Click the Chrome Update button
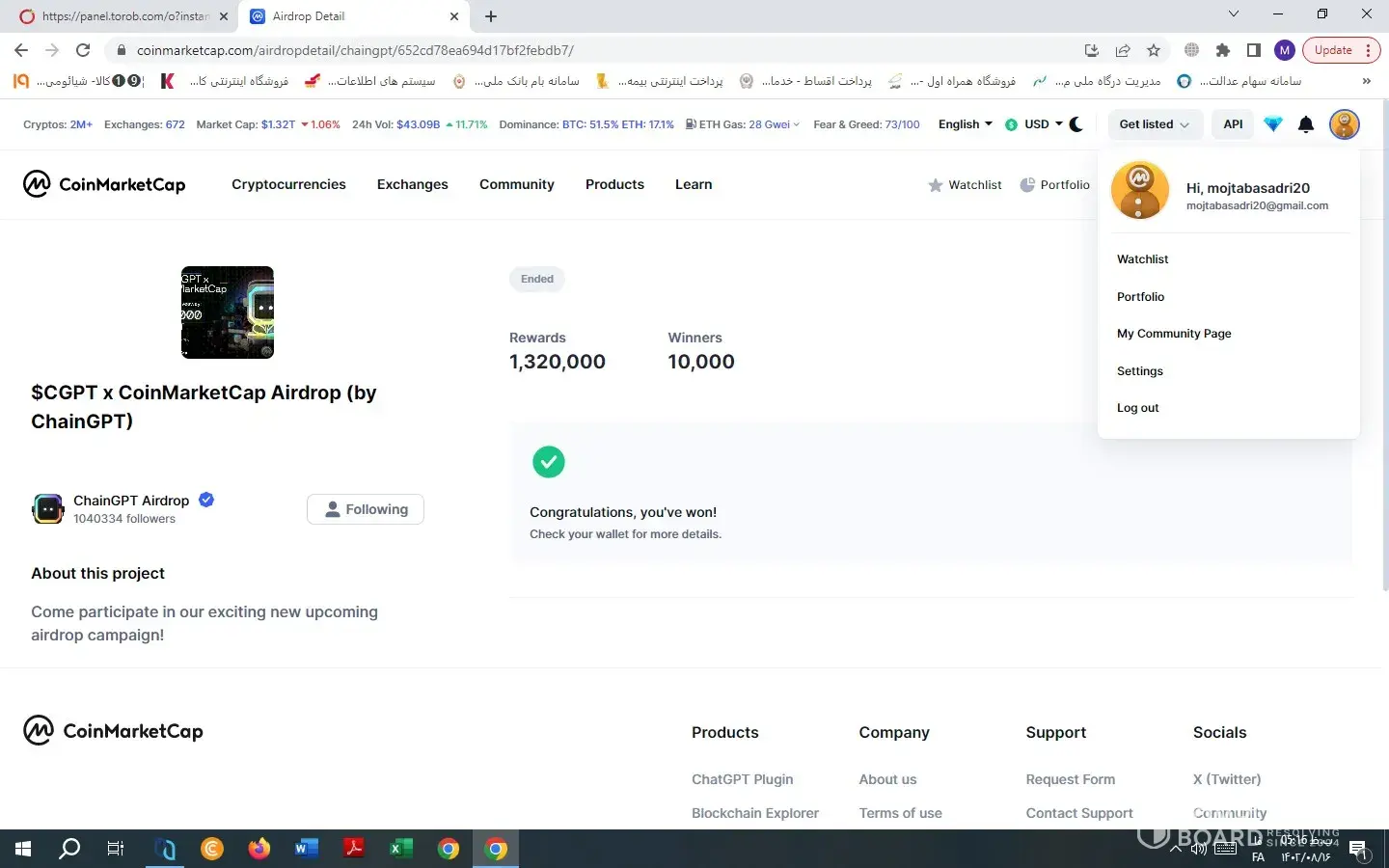 (1342, 50)
